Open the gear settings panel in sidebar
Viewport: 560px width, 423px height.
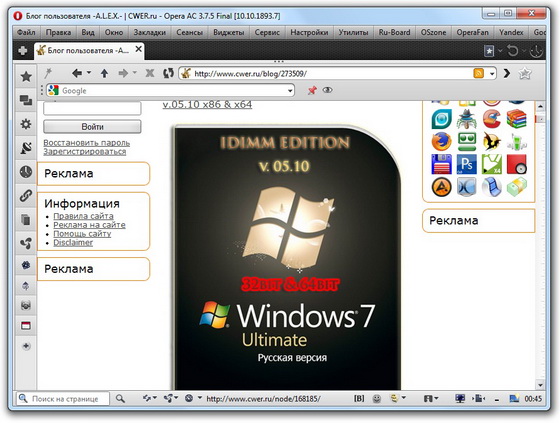click(26, 124)
